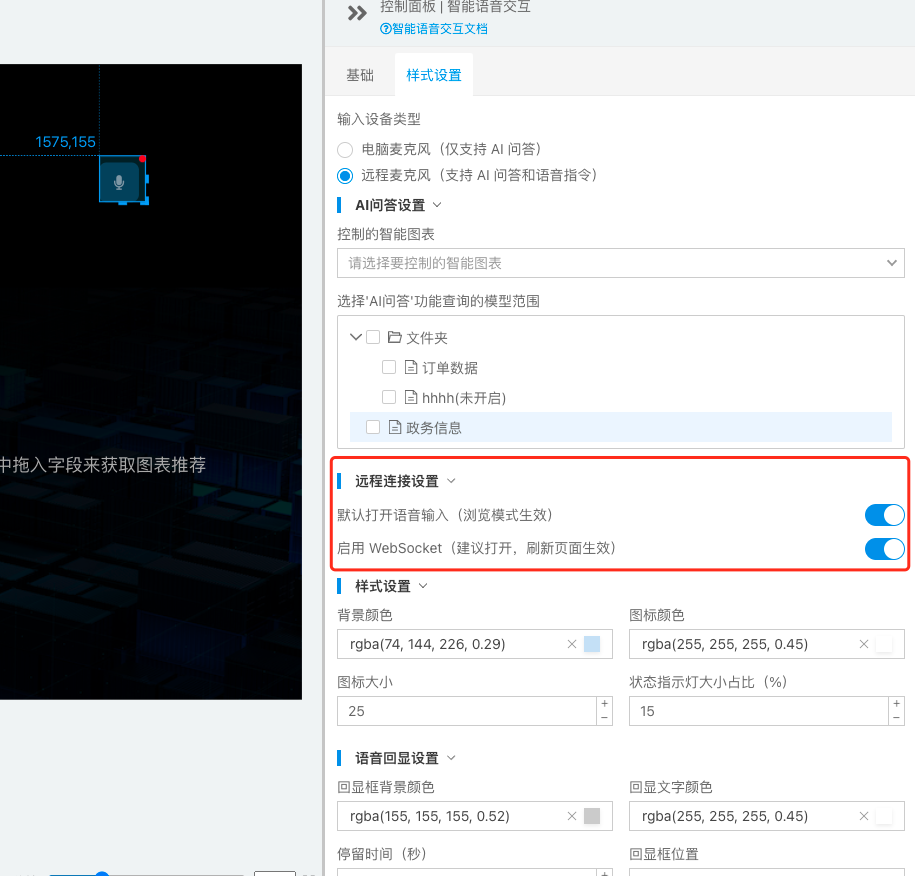Collapse the 文件夹 tree node

[355, 337]
